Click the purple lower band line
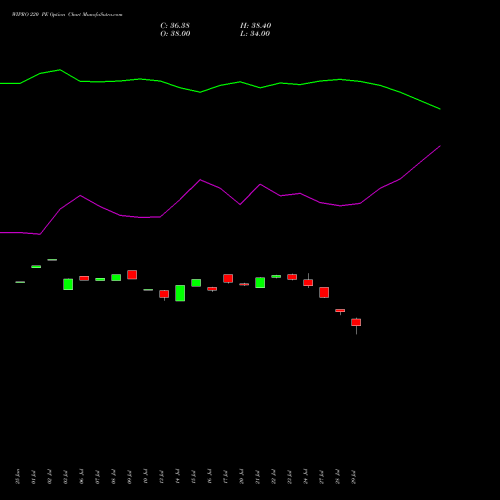The height and width of the screenshot is (500, 500). [x=220, y=189]
